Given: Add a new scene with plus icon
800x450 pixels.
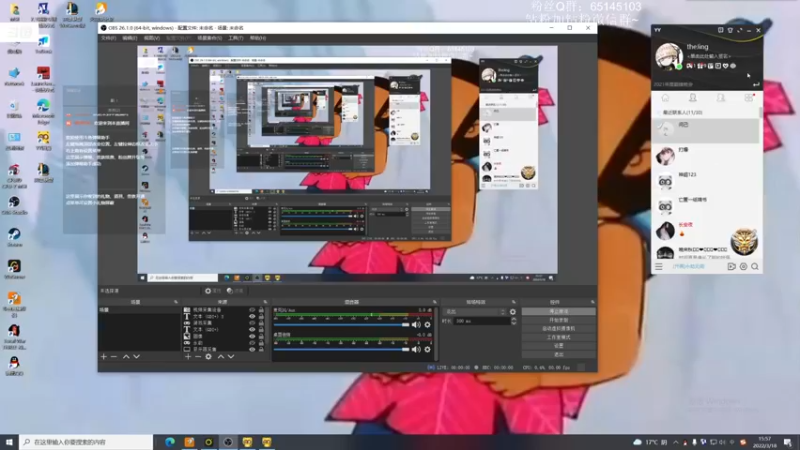Looking at the screenshot, I should point(104,357).
